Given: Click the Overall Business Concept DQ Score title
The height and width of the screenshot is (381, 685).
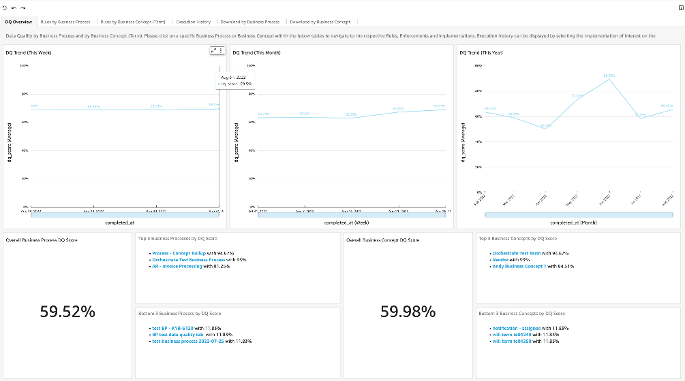Looking at the screenshot, I should (x=383, y=240).
